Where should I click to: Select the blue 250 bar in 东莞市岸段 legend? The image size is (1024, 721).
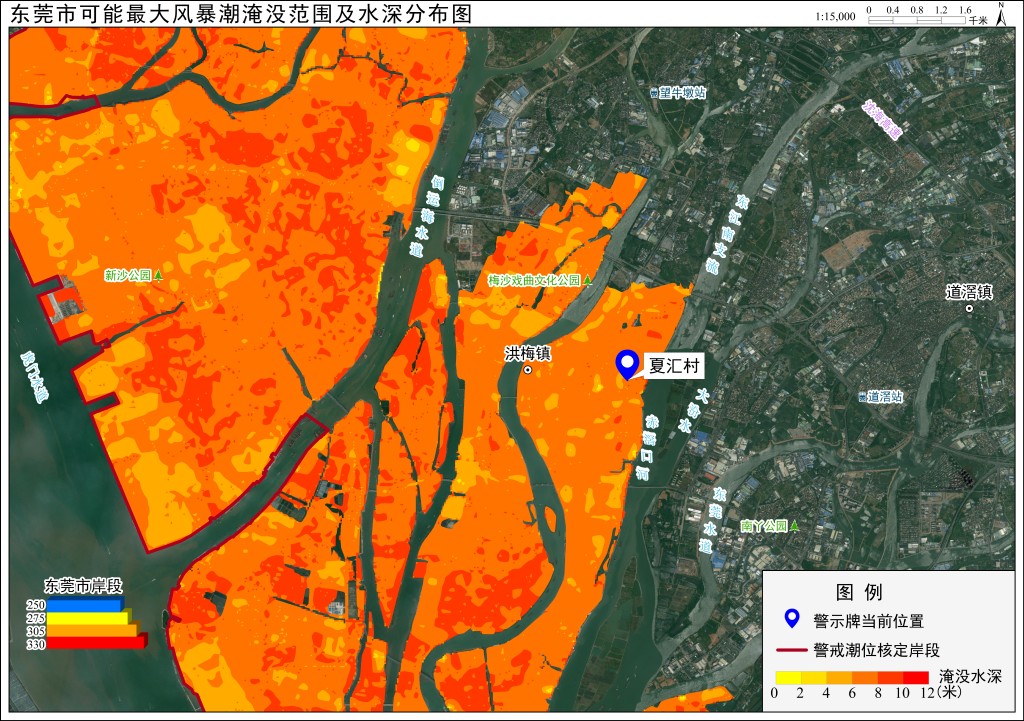84,605
